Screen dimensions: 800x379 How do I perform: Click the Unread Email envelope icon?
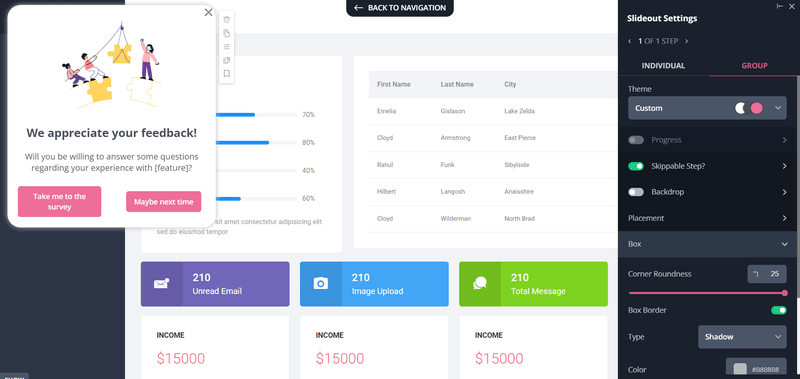tap(161, 284)
